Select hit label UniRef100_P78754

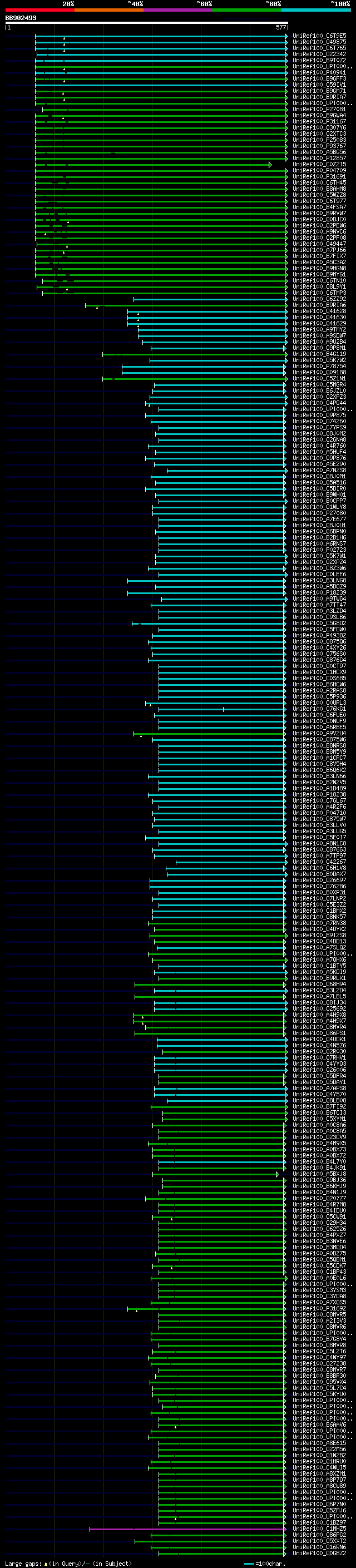pos(319,367)
